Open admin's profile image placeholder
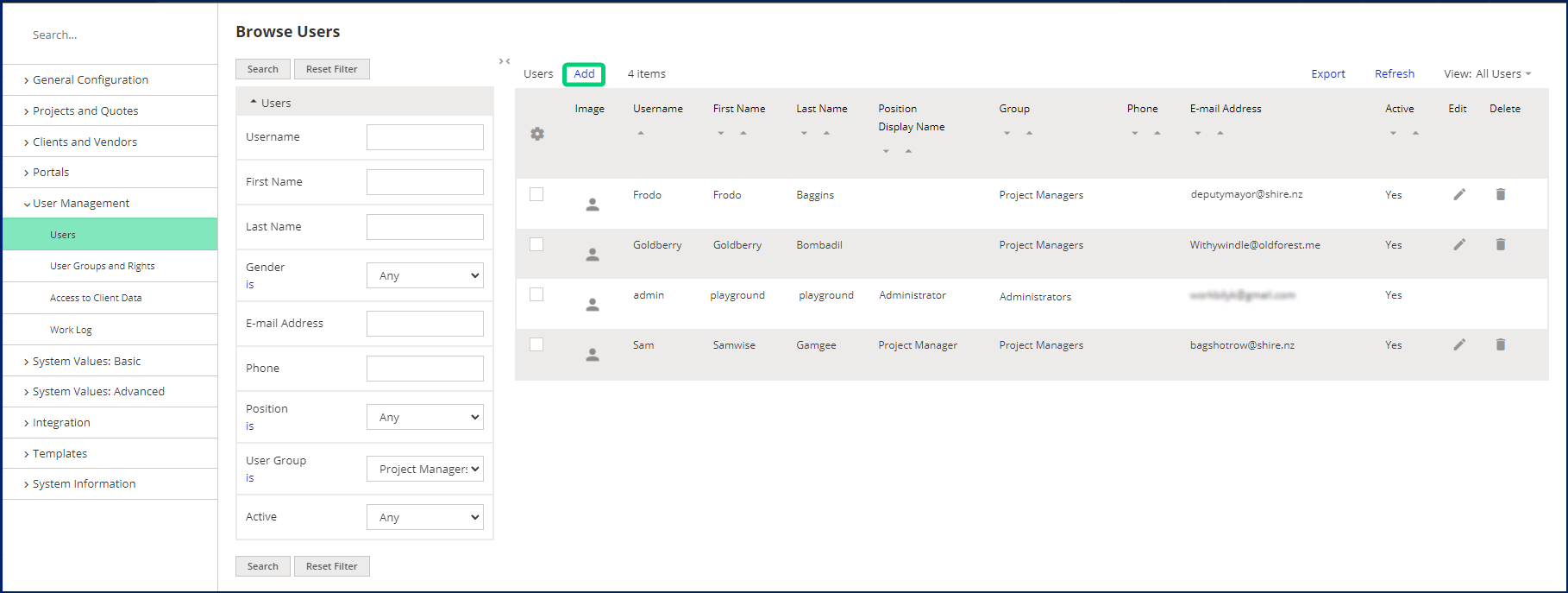The height and width of the screenshot is (593, 1568). tap(593, 305)
